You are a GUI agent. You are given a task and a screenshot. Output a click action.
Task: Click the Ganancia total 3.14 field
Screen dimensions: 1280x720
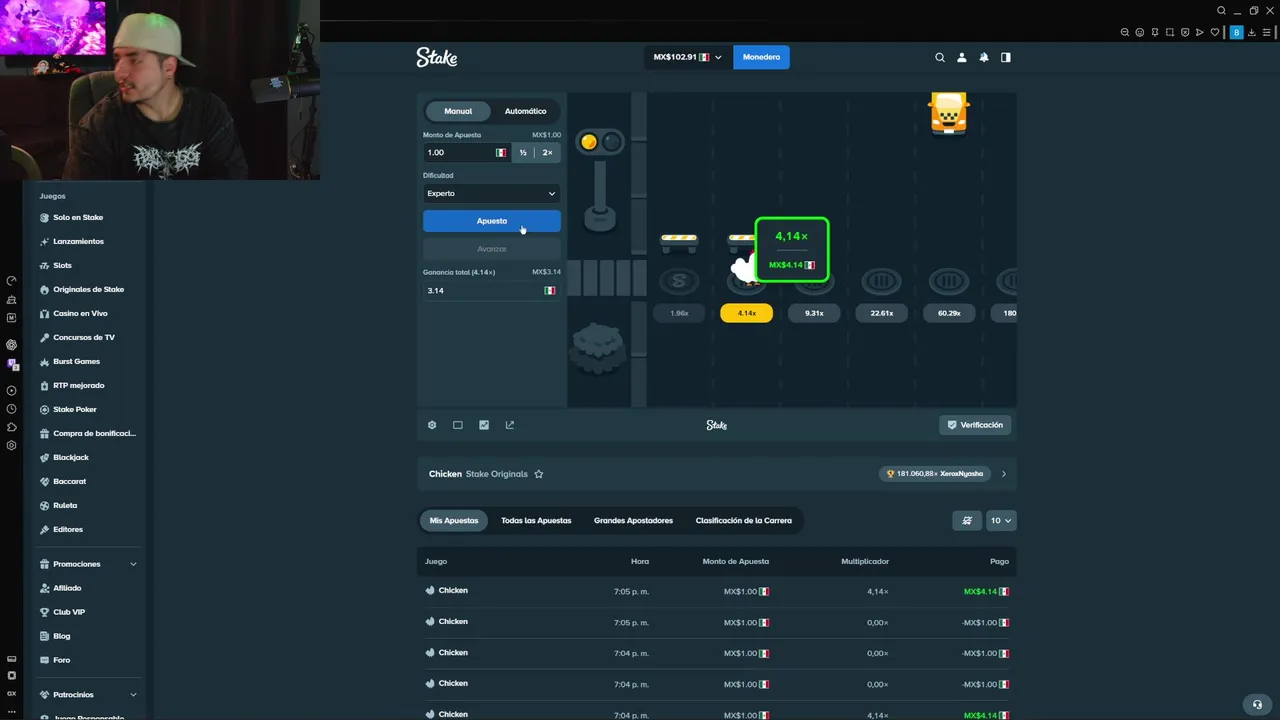coord(492,290)
